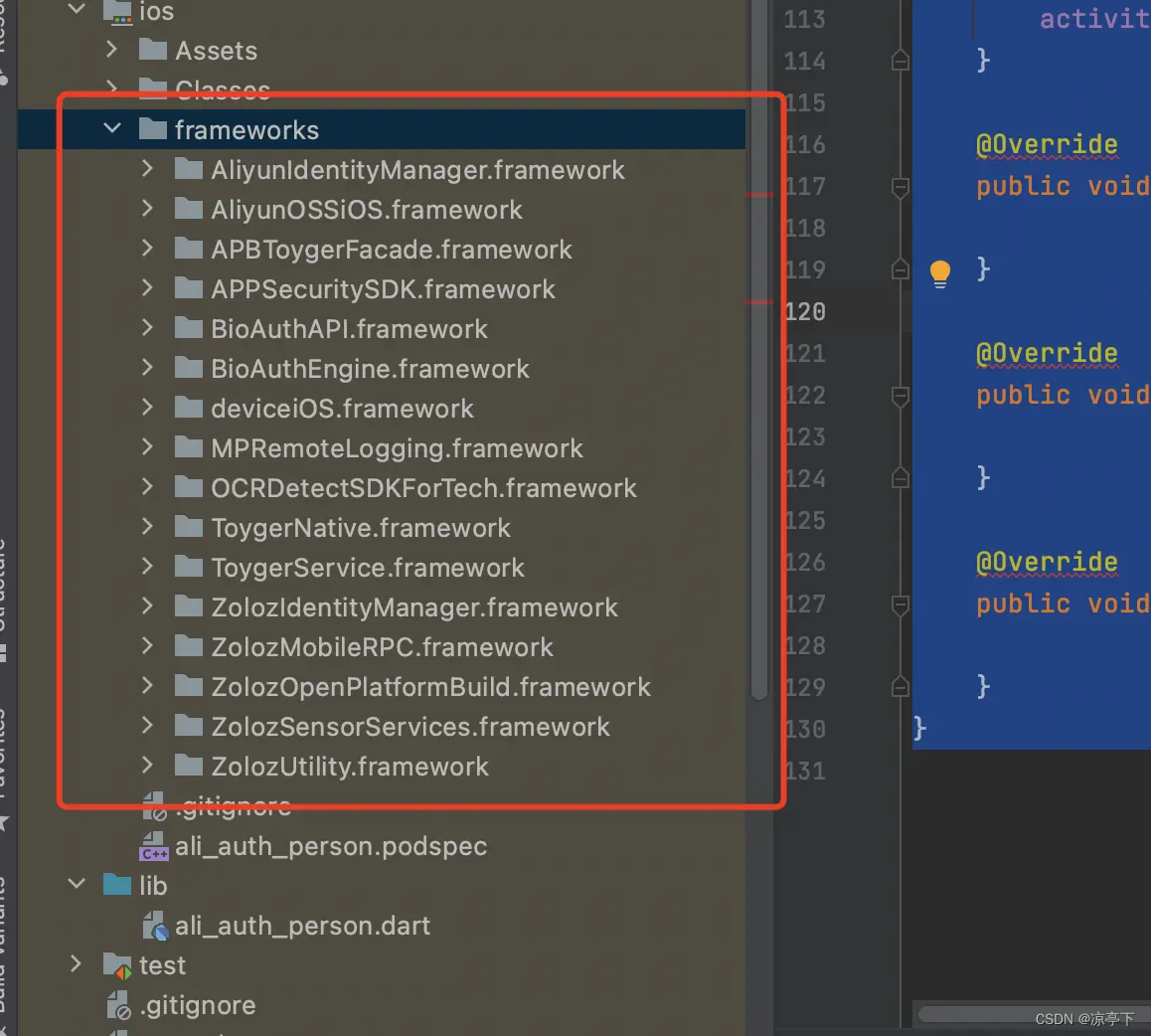This screenshot has height=1036, width=1151.
Task: Collapse the frameworks folder chevron
Action: 112,129
